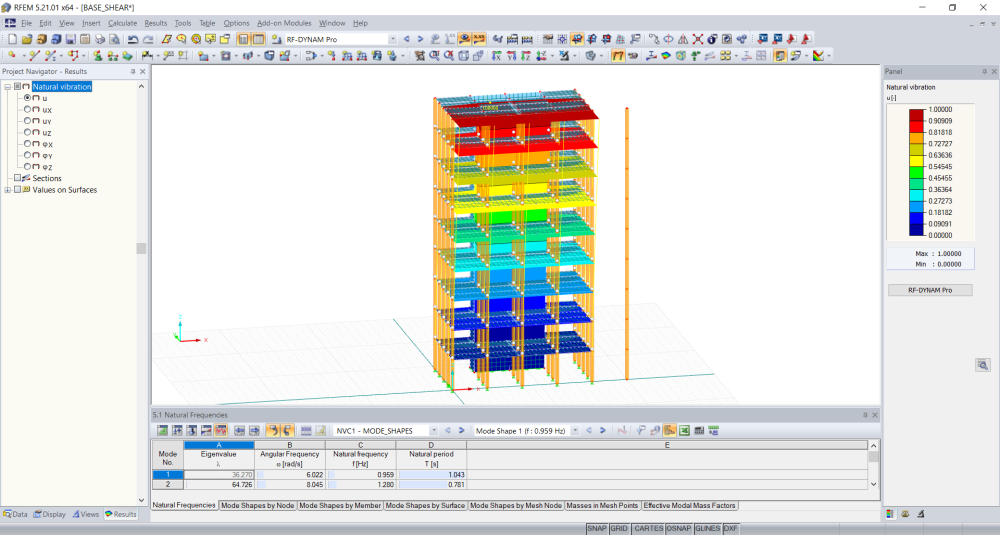This screenshot has width=1000, height=535.
Task: Open the Add-on Modules menu
Action: [x=284, y=23]
